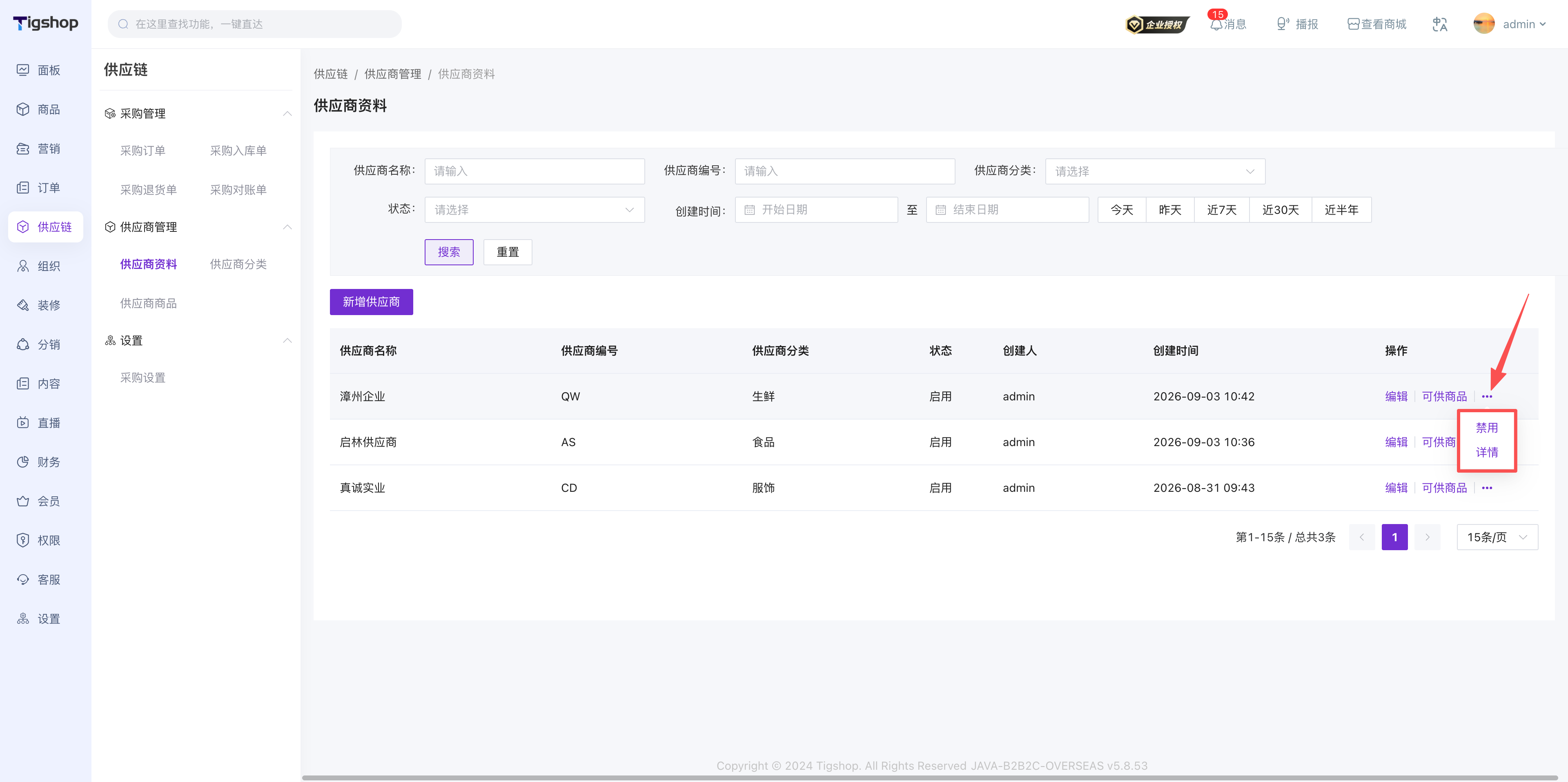The width and height of the screenshot is (1568, 782).
Task: Open 可供商品 for 真诚实业
Action: [x=1444, y=488]
